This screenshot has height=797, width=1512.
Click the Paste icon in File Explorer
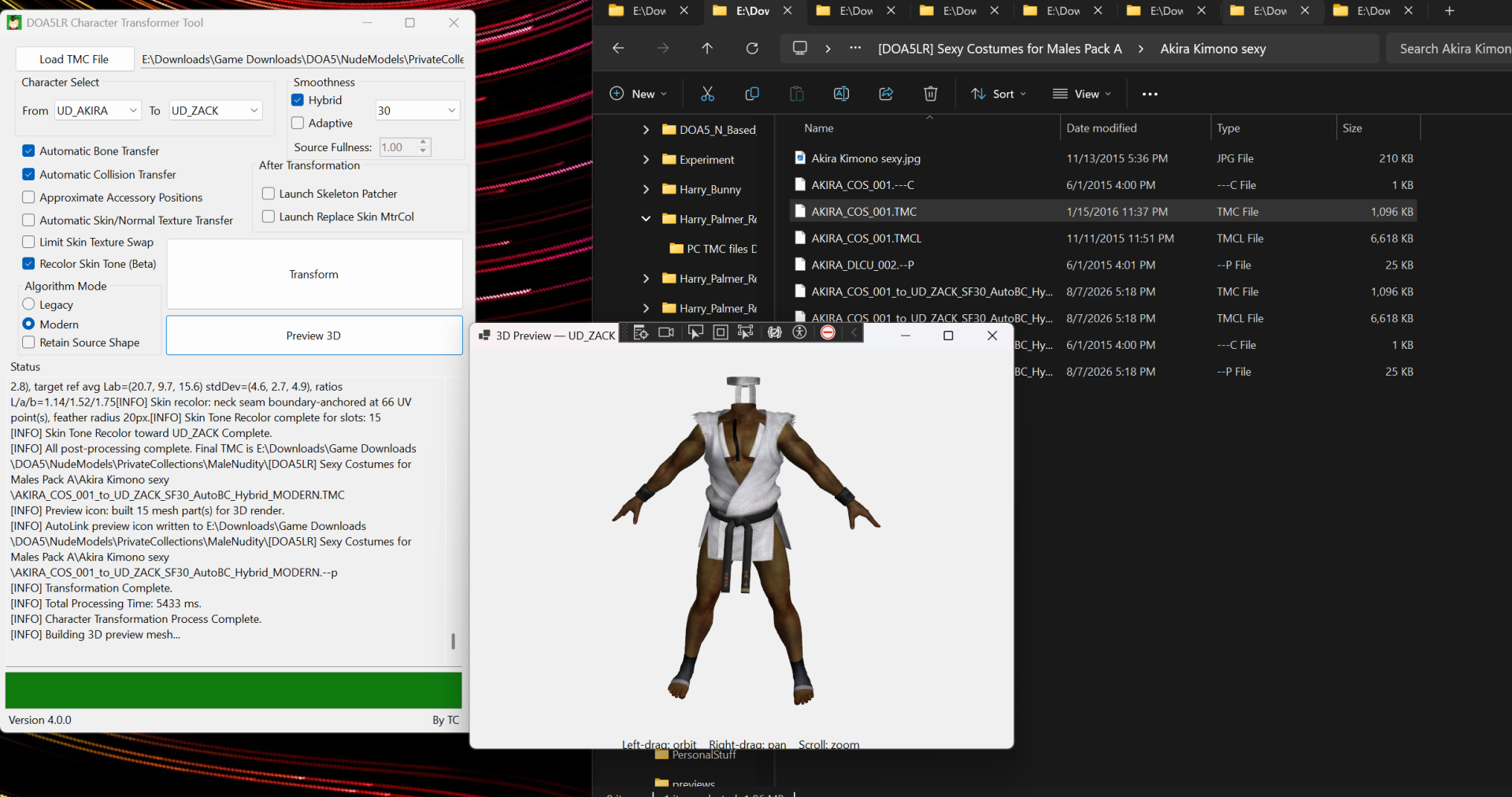point(797,94)
